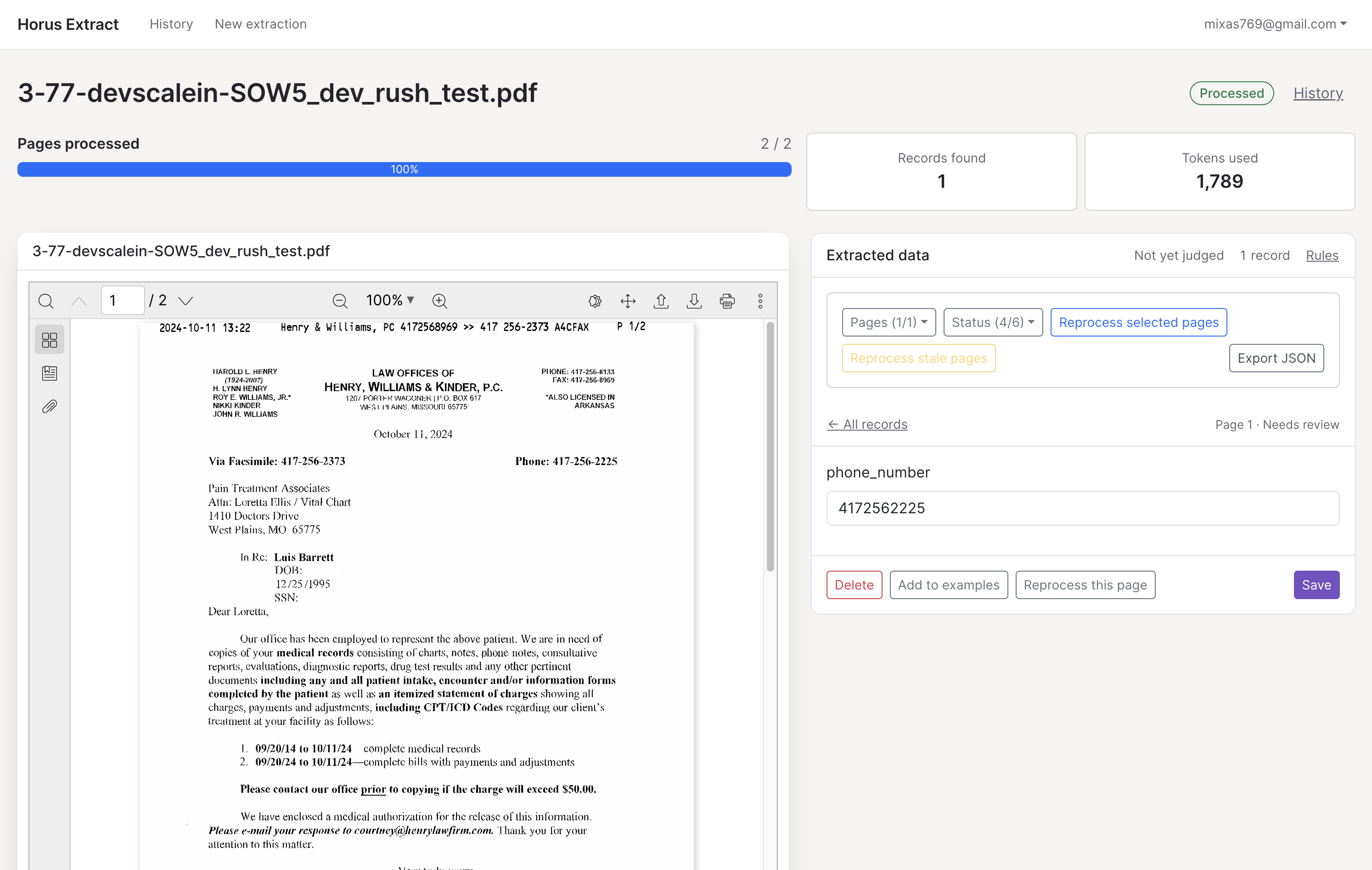Click pages processed 100% progress bar
The width and height of the screenshot is (1372, 870).
pyautogui.click(x=404, y=169)
